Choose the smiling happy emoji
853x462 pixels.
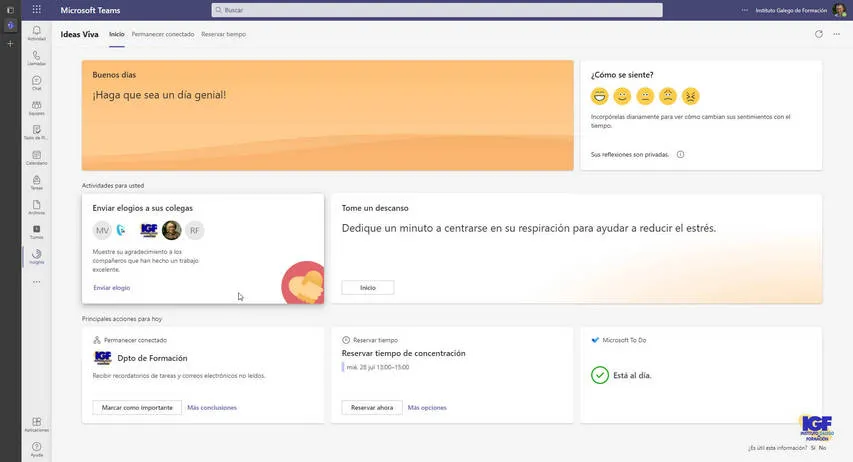[x=622, y=96]
